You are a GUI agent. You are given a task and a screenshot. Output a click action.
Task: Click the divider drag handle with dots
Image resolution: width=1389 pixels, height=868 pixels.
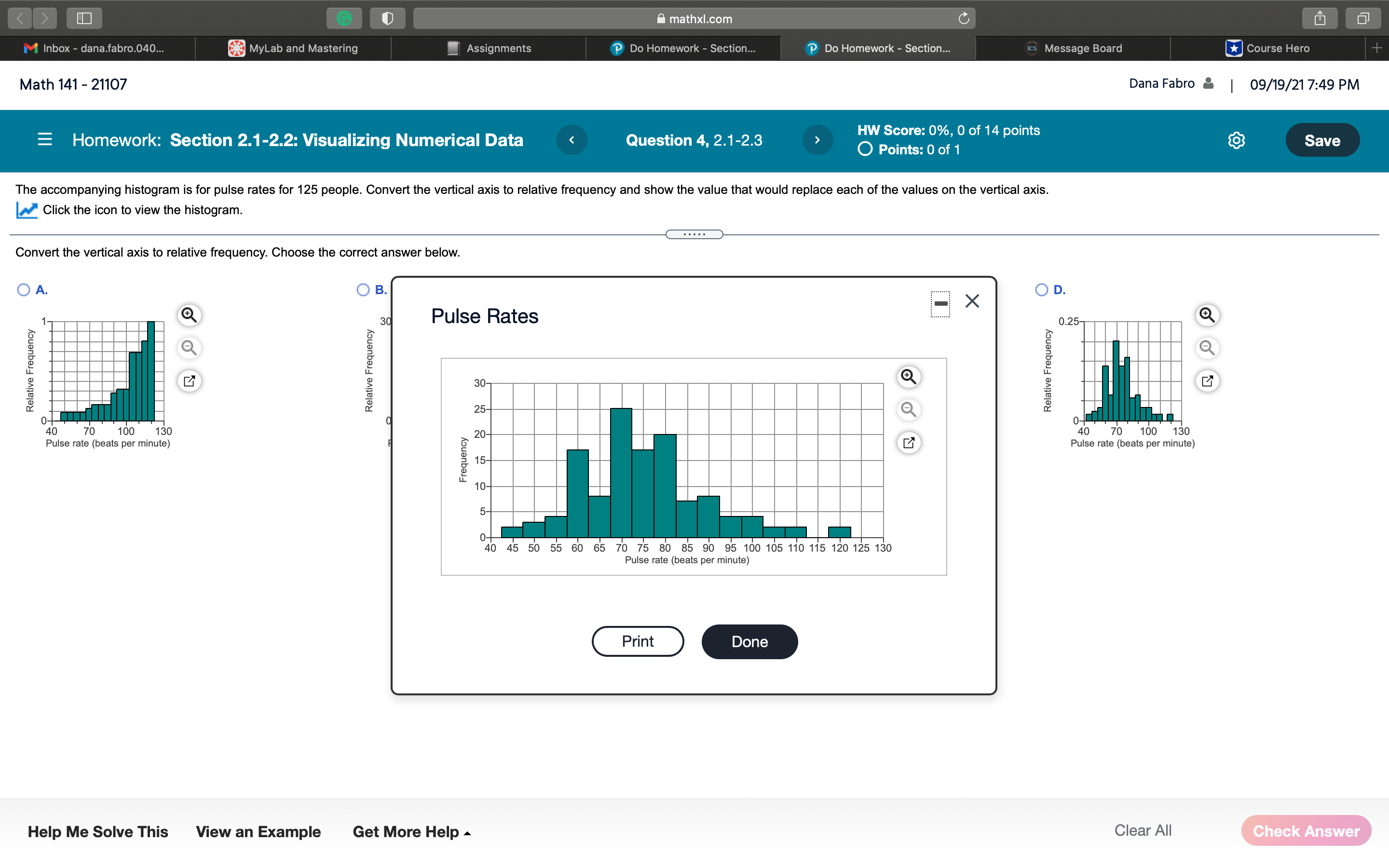694,234
